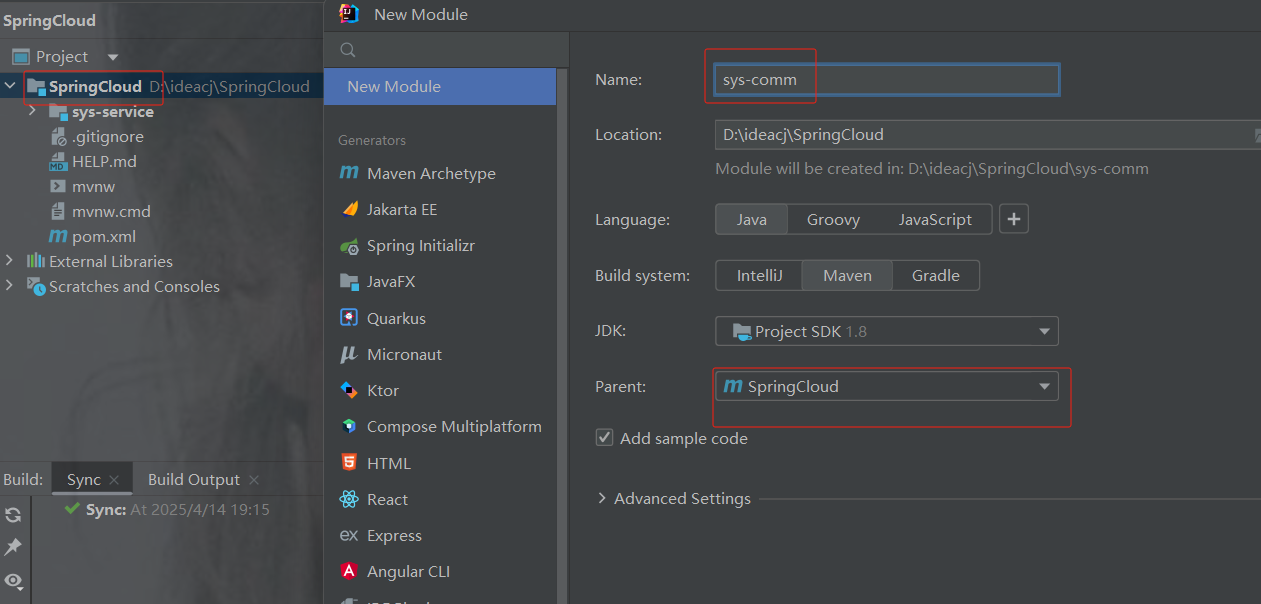The height and width of the screenshot is (604, 1261).
Task: Collapse the SpringCloud root node
Action: tap(10, 86)
